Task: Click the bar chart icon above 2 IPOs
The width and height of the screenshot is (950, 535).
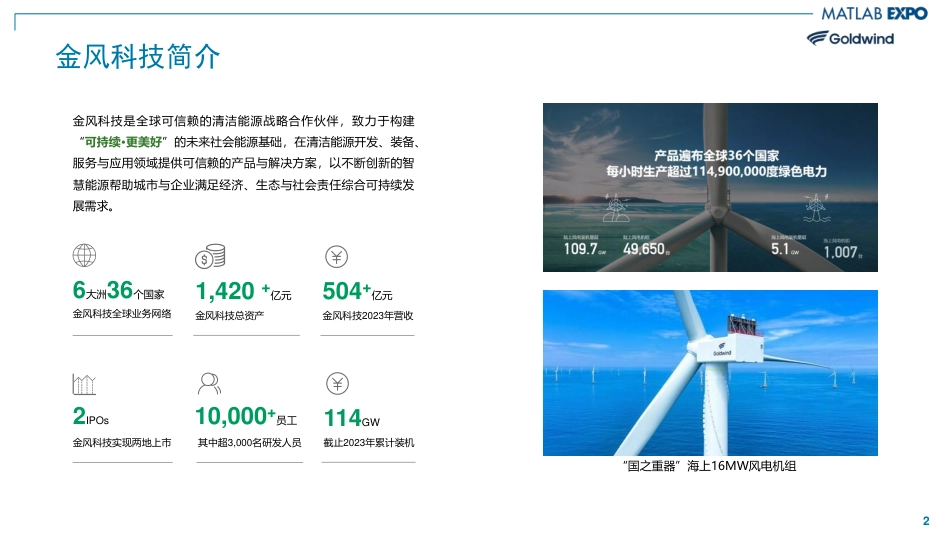Action: (84, 384)
